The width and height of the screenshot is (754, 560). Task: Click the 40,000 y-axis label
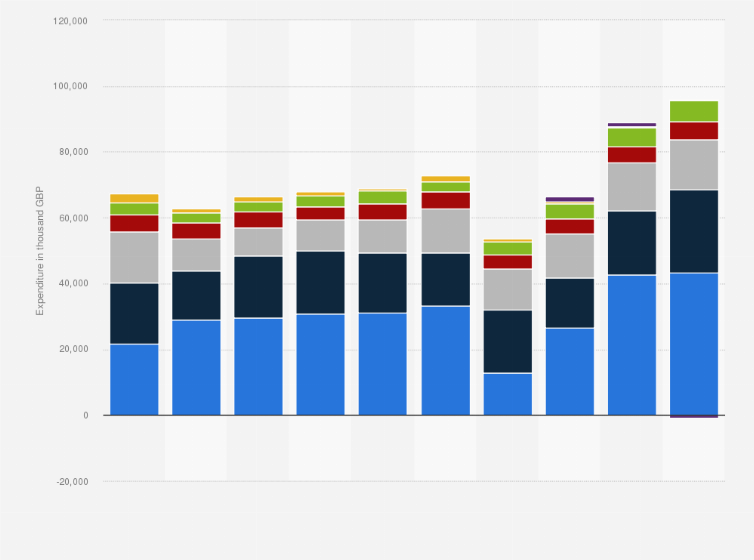pyautogui.click(x=74, y=283)
